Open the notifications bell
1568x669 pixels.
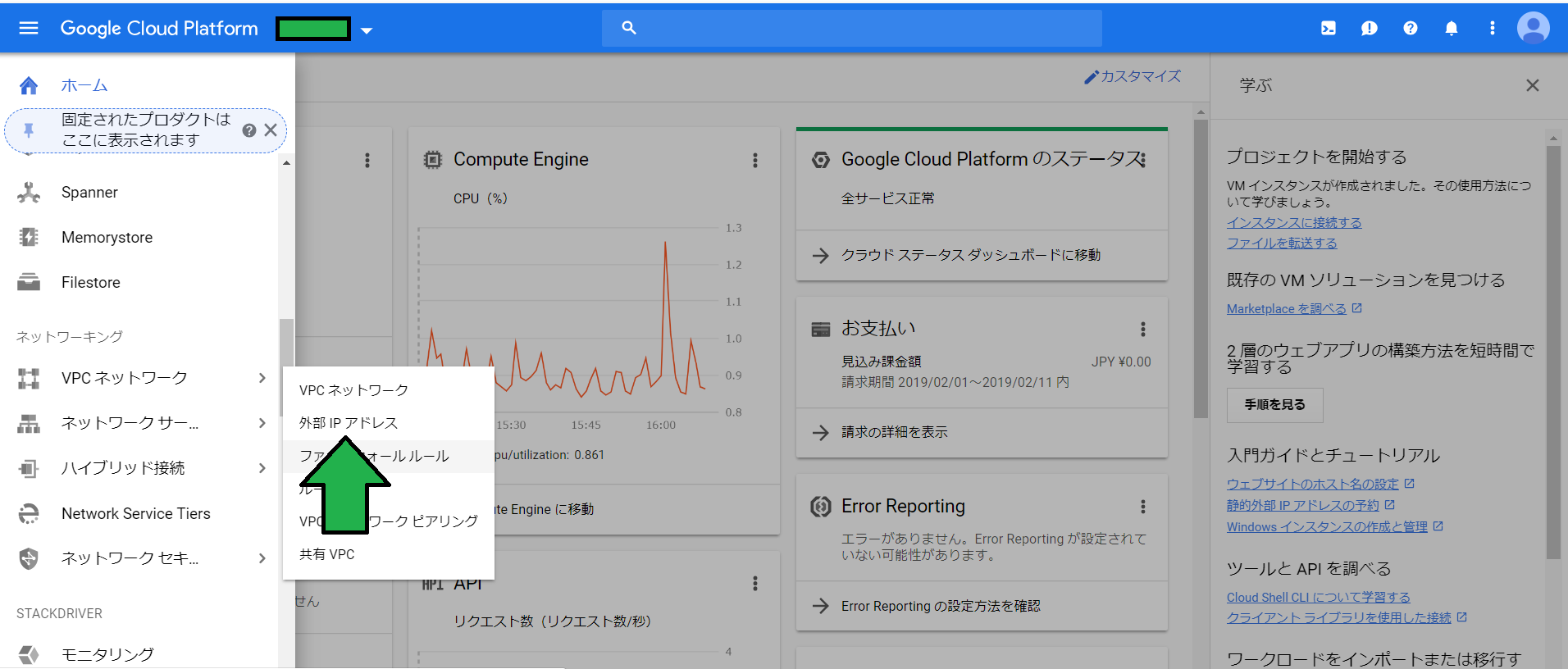(x=1452, y=29)
